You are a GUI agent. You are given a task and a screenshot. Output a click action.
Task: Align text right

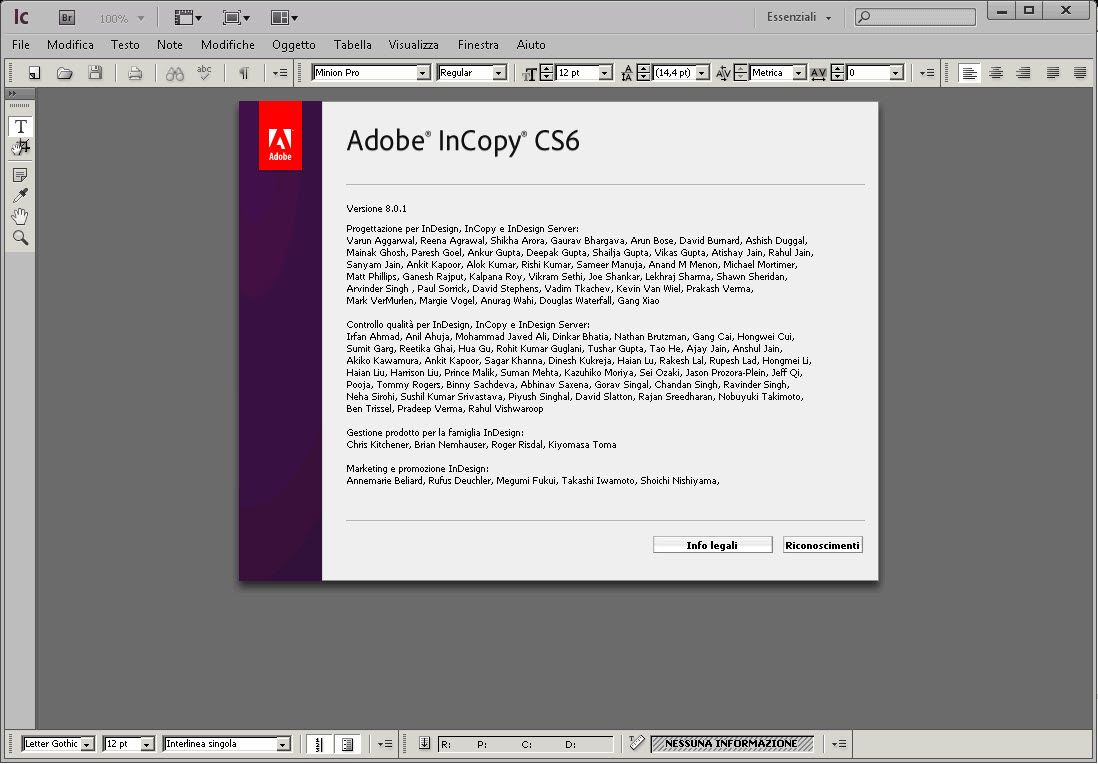[x=1023, y=73]
